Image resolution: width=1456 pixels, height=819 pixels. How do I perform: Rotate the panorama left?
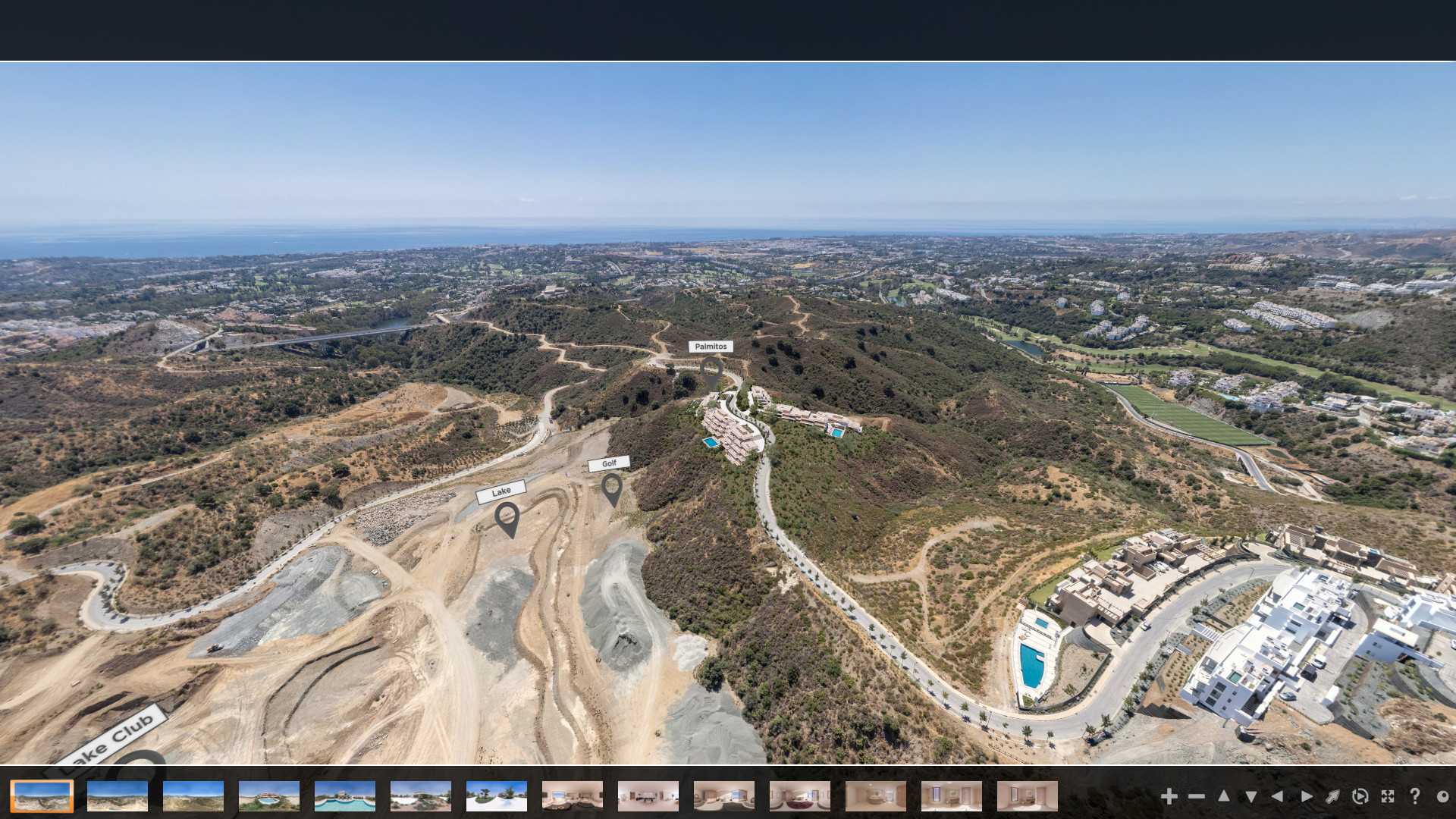1279,796
